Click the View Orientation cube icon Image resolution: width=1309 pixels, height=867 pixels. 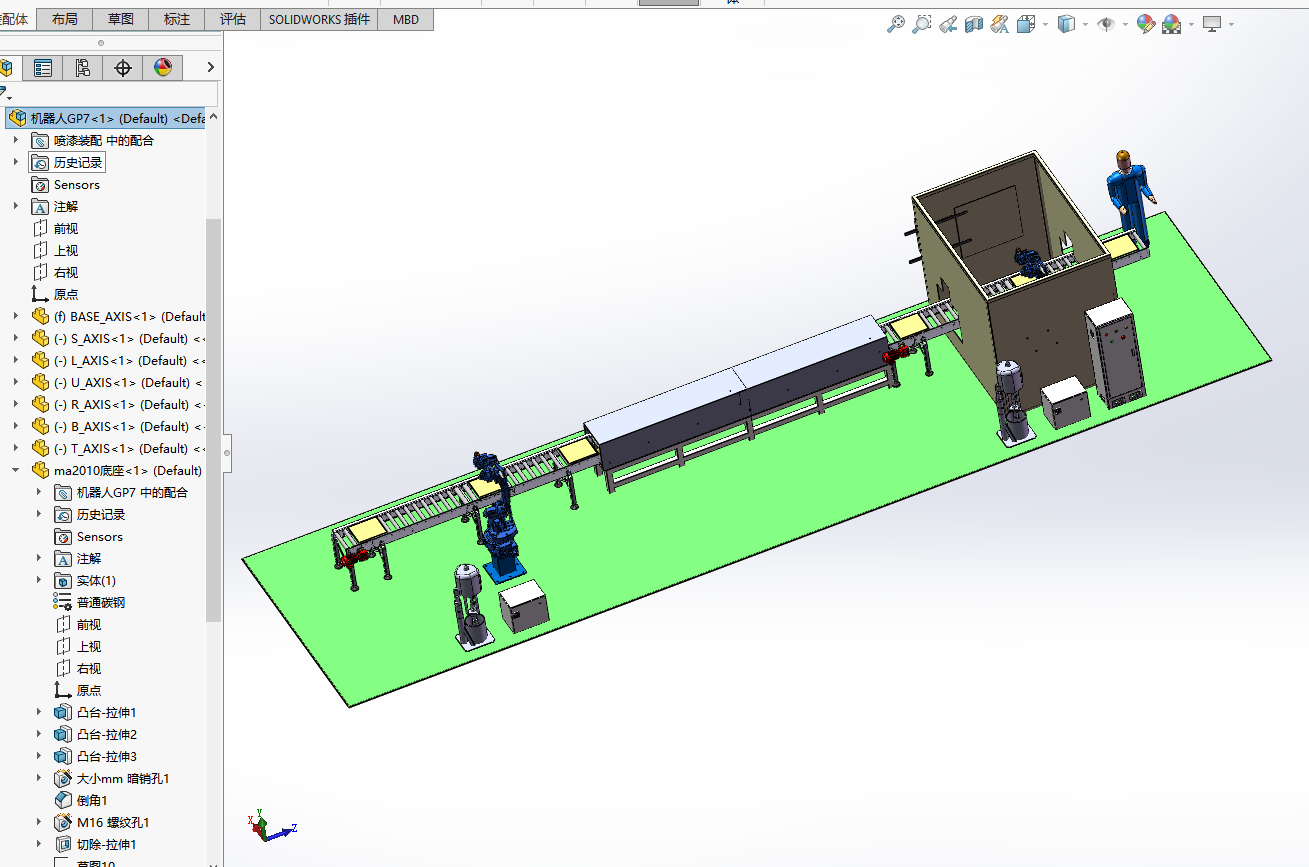click(1026, 24)
